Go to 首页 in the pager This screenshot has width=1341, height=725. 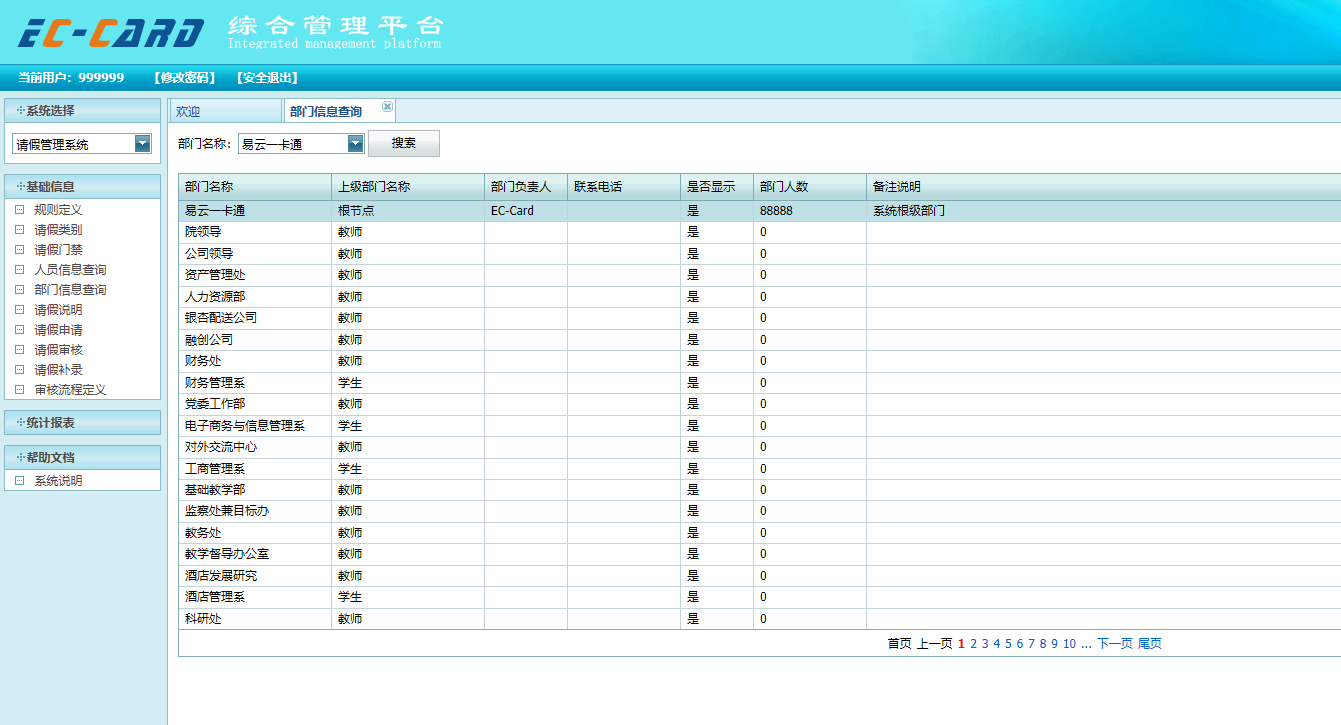click(x=900, y=644)
